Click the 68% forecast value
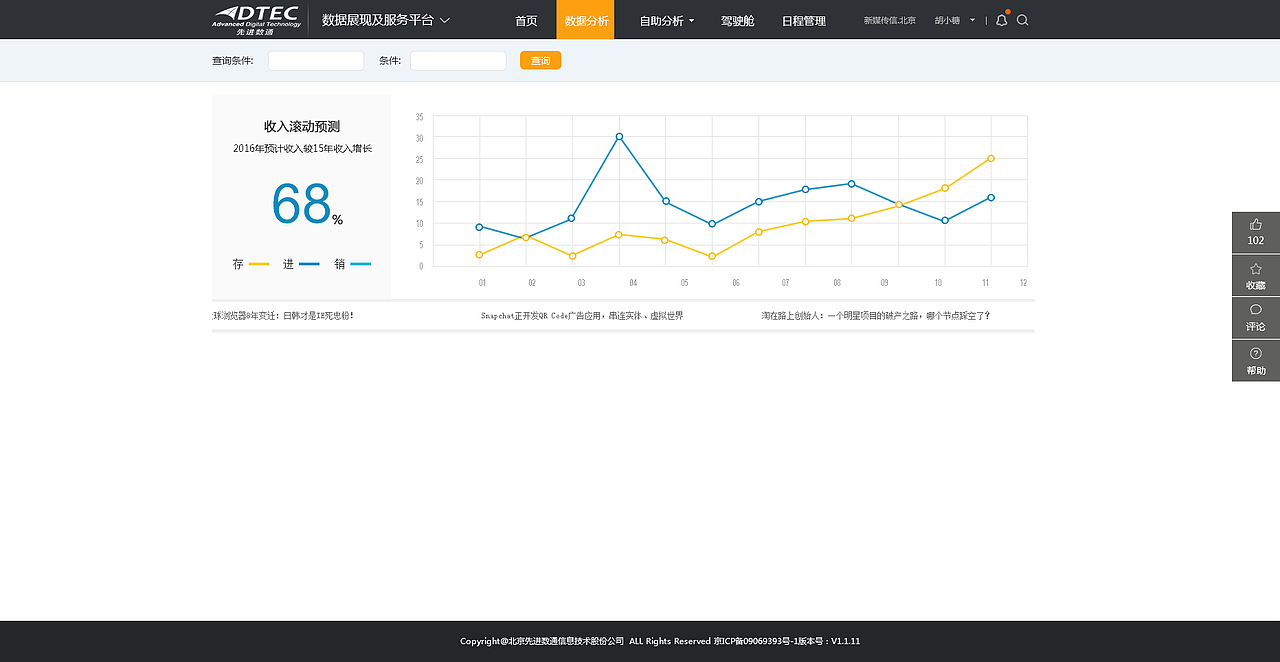The image size is (1280, 662). 307,204
